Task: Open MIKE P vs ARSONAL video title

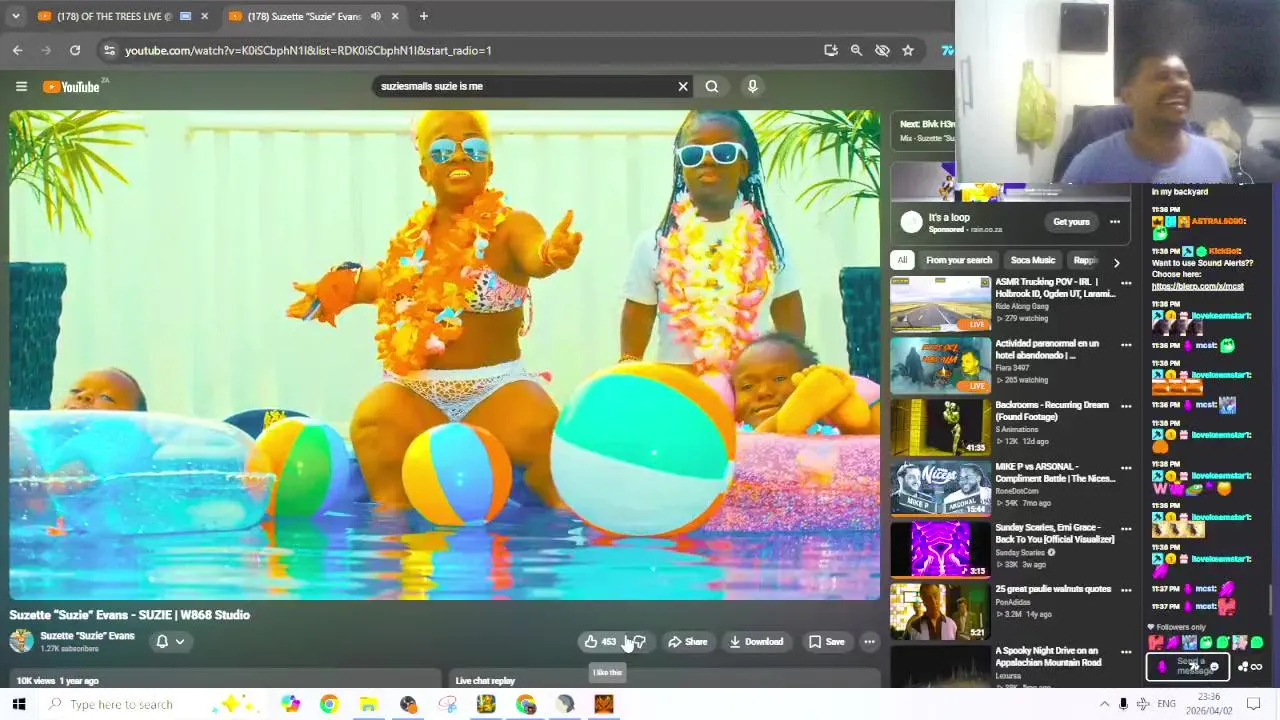Action: (1055, 473)
